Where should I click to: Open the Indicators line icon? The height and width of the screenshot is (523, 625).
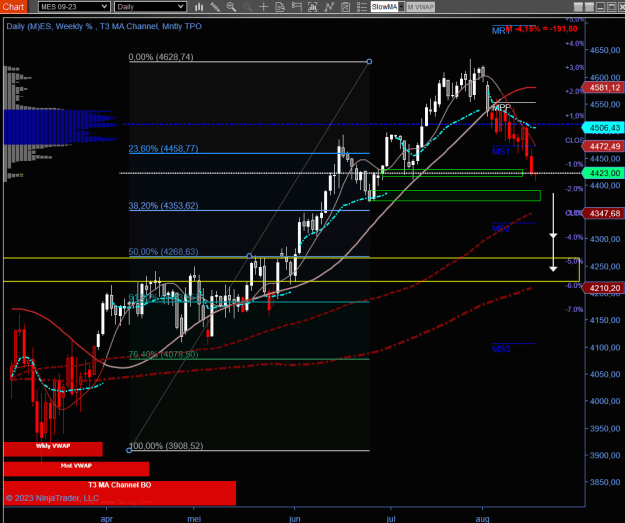point(329,7)
